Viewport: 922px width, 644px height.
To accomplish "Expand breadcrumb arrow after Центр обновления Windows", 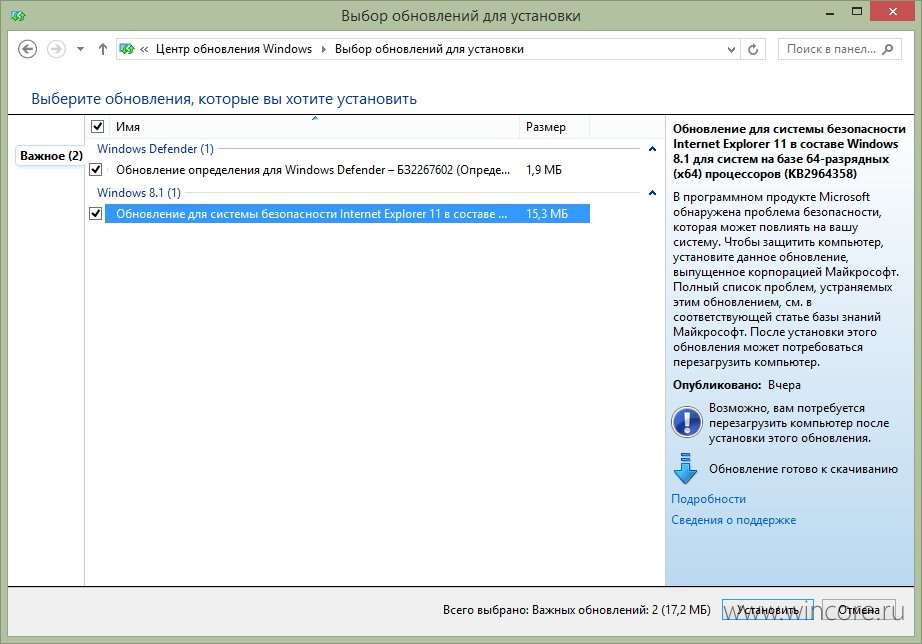I will [x=323, y=49].
